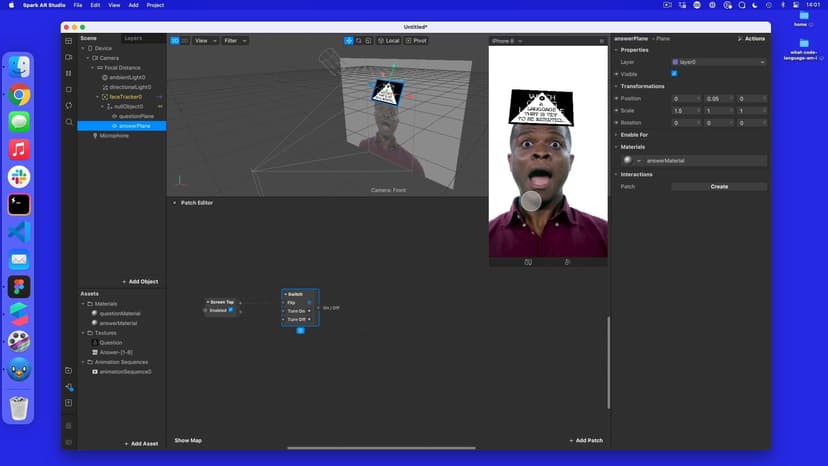The height and width of the screenshot is (466, 828).
Task: Click the rotate device icon below preview
Action: tap(568, 262)
